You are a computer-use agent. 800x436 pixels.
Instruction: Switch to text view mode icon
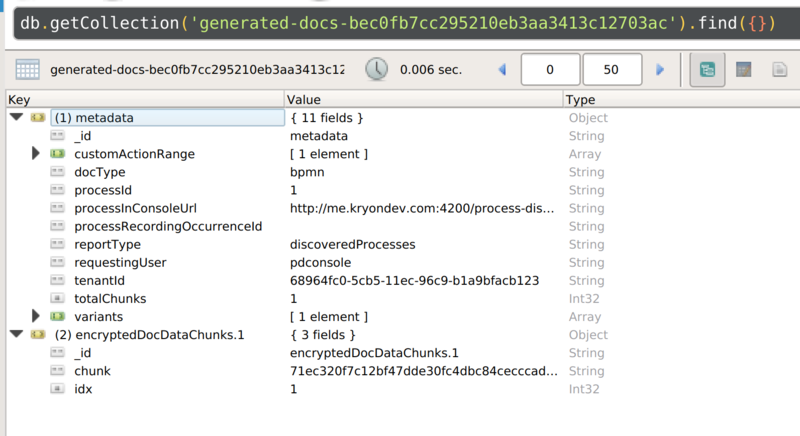click(779, 69)
